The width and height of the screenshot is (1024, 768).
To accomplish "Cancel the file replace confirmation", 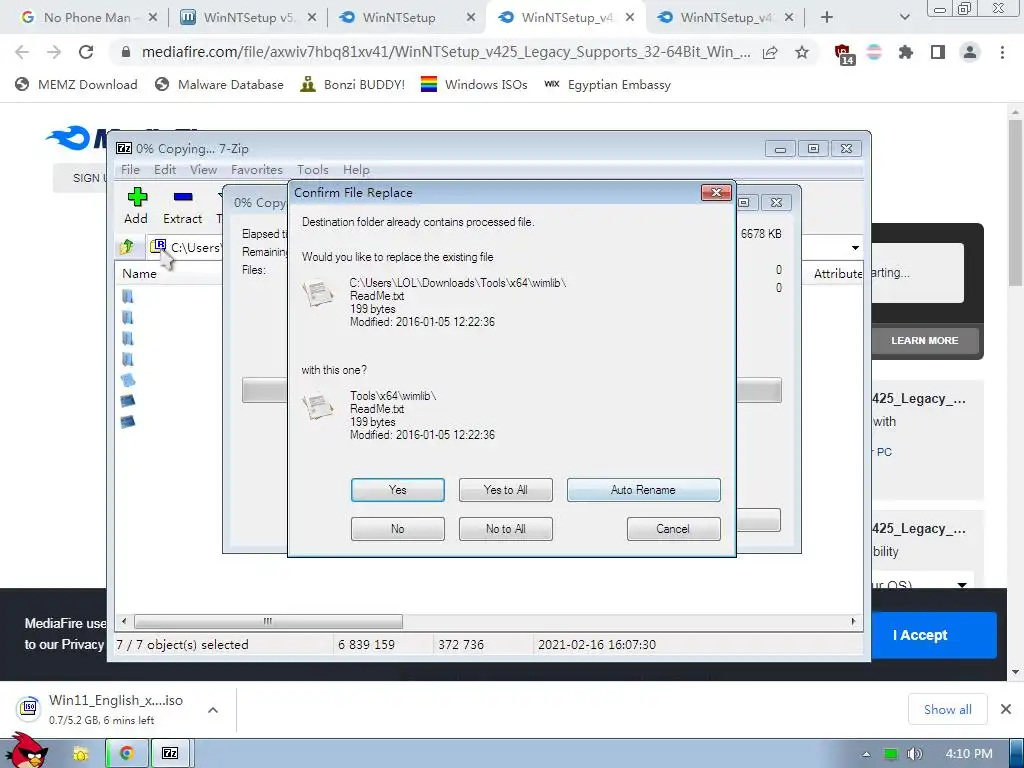I will pyautogui.click(x=673, y=529).
